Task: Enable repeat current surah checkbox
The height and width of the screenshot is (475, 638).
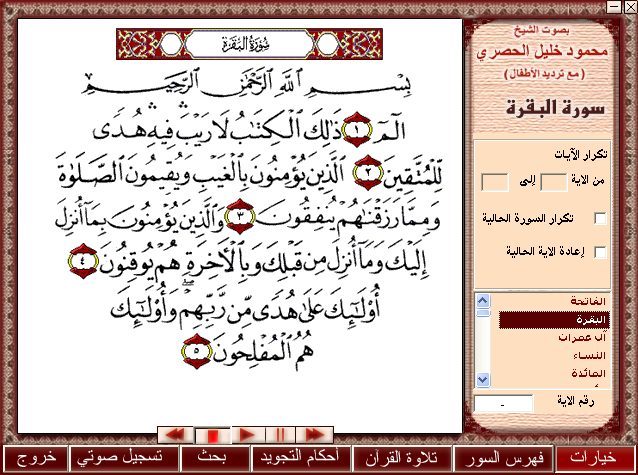Action: (601, 218)
